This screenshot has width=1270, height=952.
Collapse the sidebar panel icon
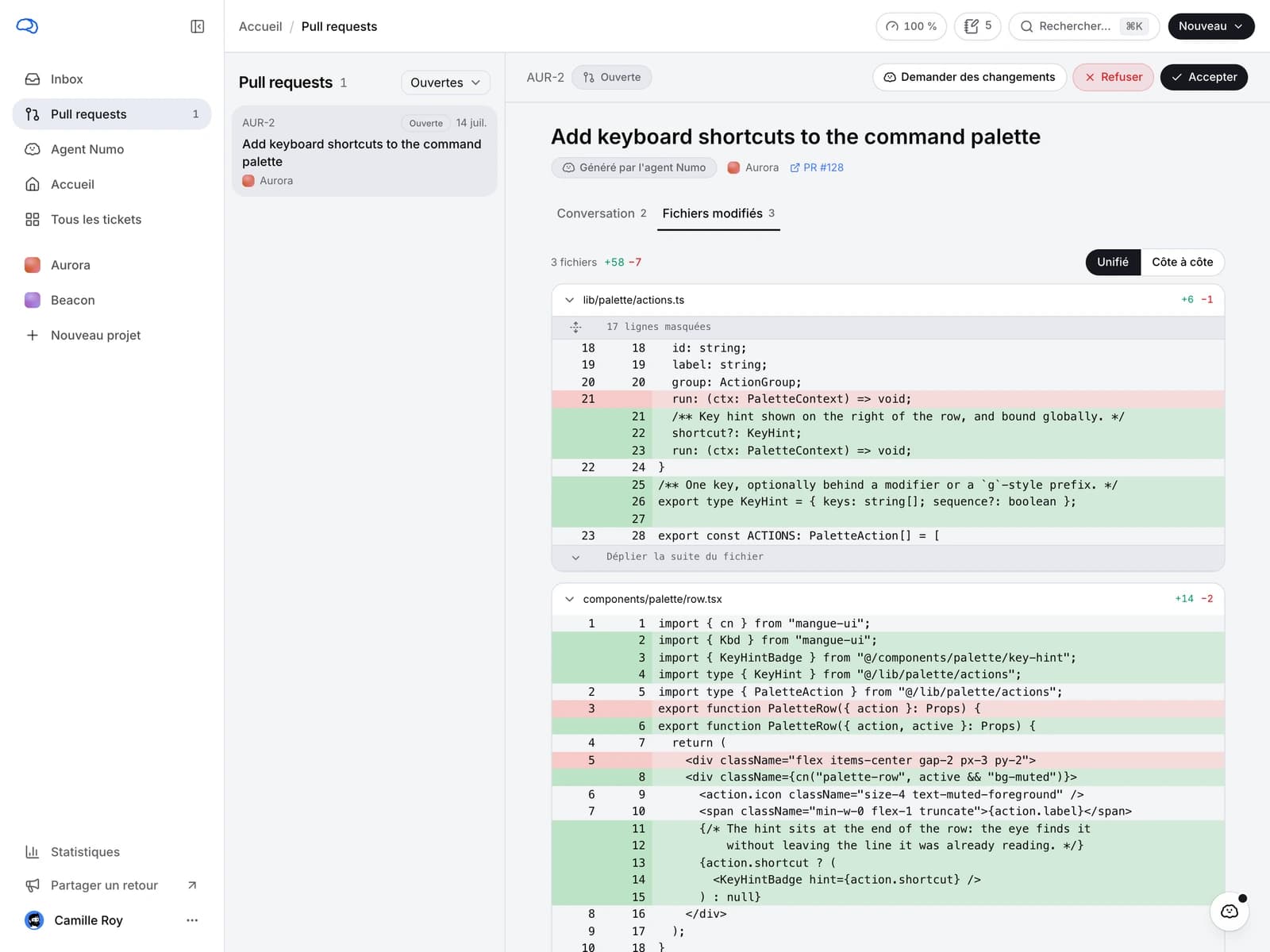coord(198,26)
